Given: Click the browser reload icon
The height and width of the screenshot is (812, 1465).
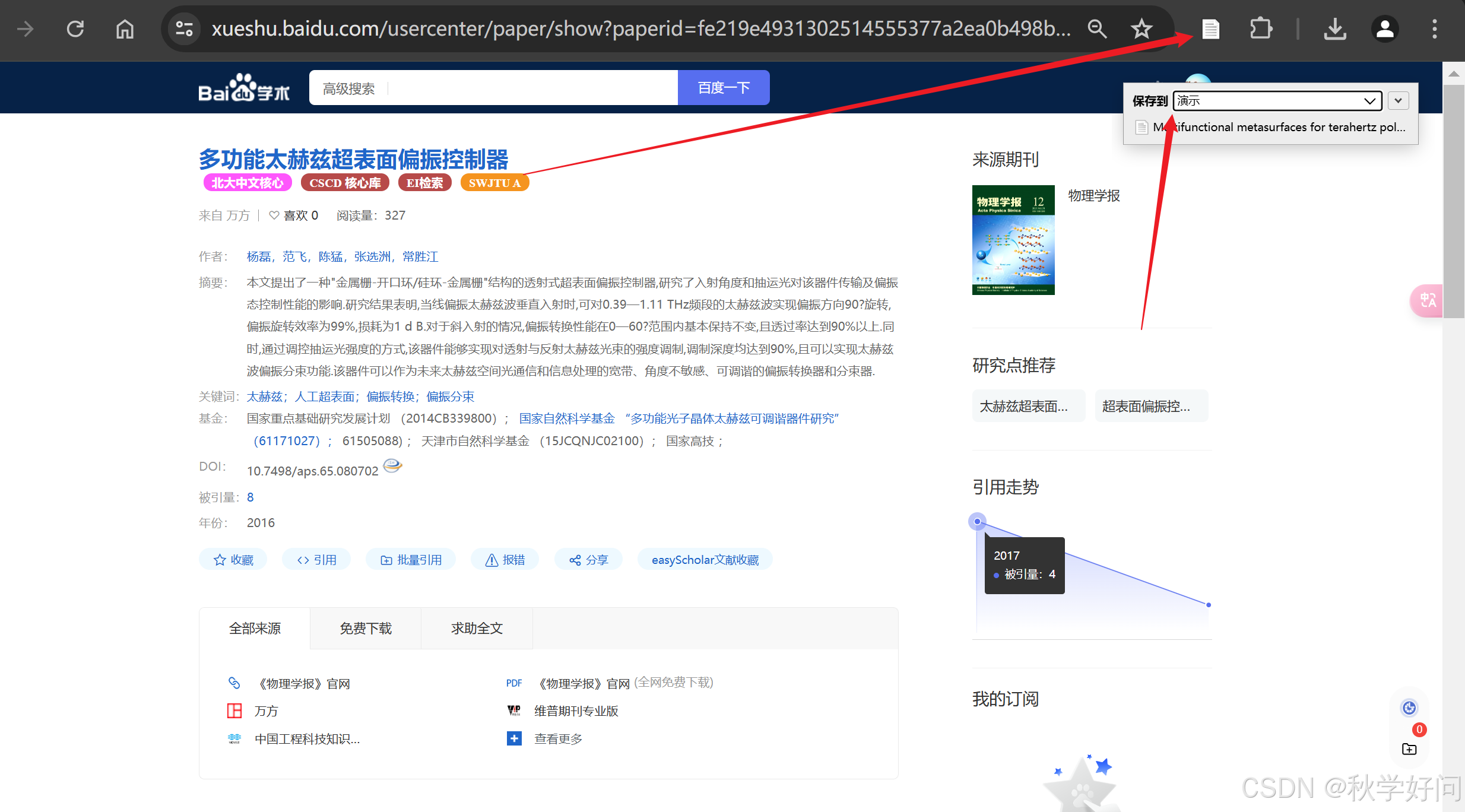Looking at the screenshot, I should [75, 28].
